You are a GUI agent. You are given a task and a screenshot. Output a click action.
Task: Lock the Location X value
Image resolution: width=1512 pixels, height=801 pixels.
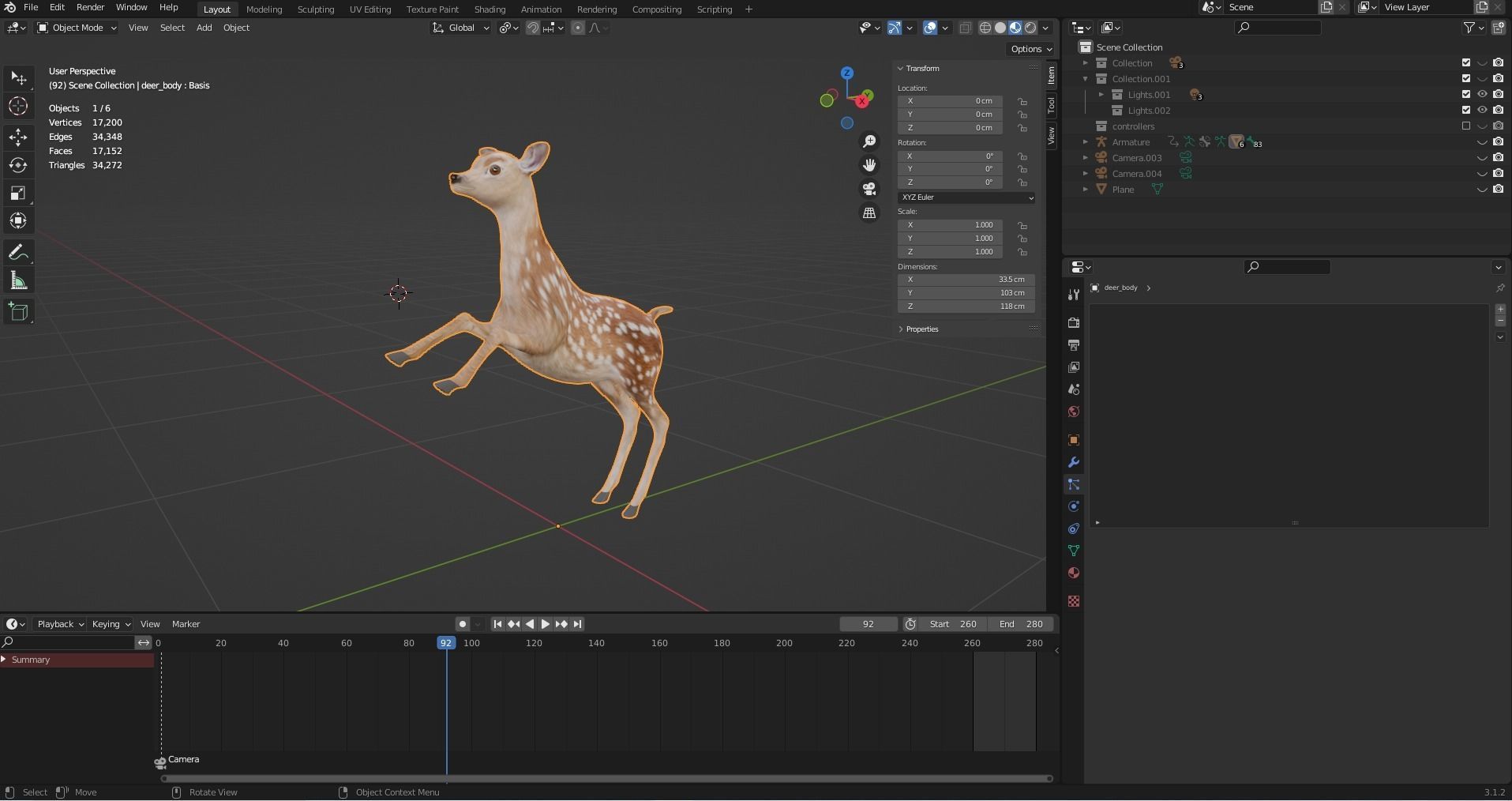(1022, 101)
